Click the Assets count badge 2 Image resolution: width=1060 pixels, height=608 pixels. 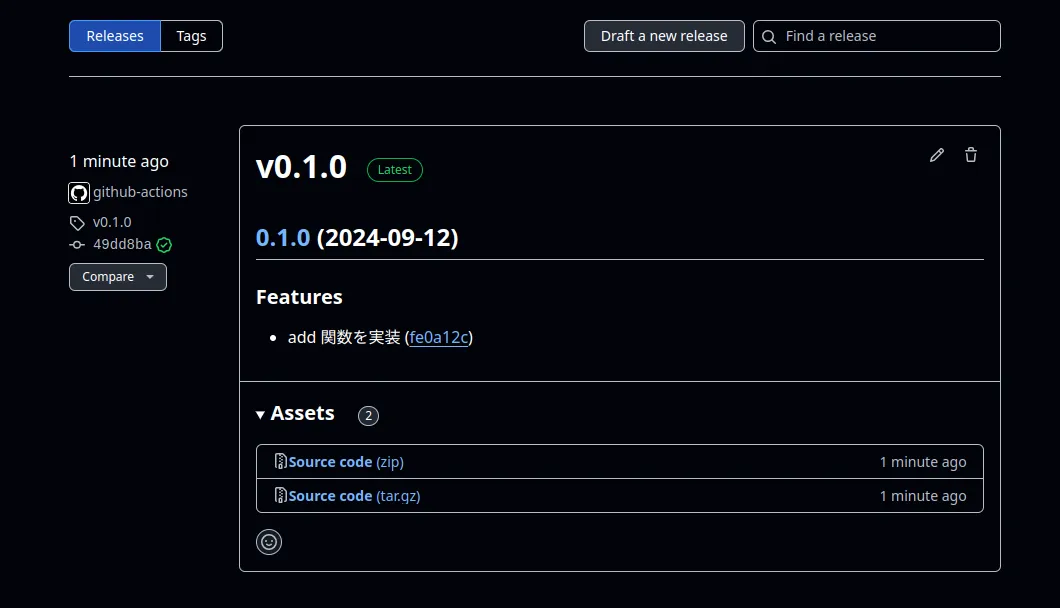[368, 415]
